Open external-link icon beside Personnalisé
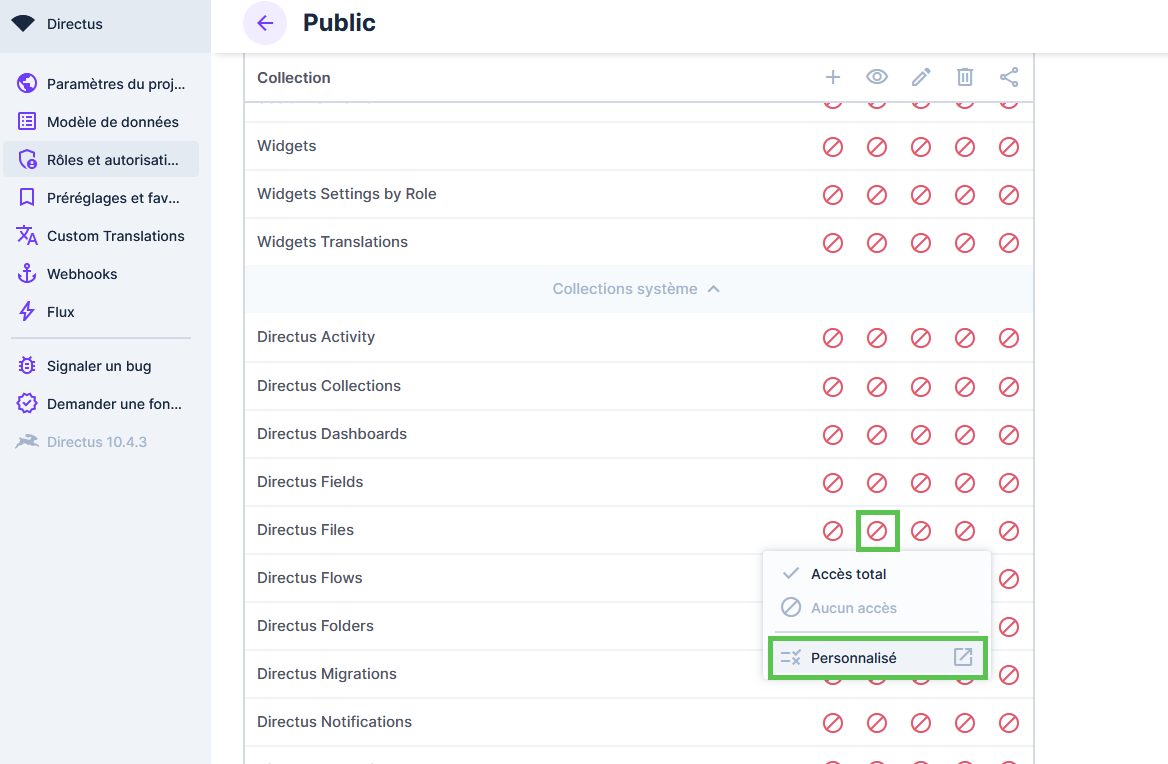The width and height of the screenshot is (1168, 764). pyautogui.click(x=963, y=657)
